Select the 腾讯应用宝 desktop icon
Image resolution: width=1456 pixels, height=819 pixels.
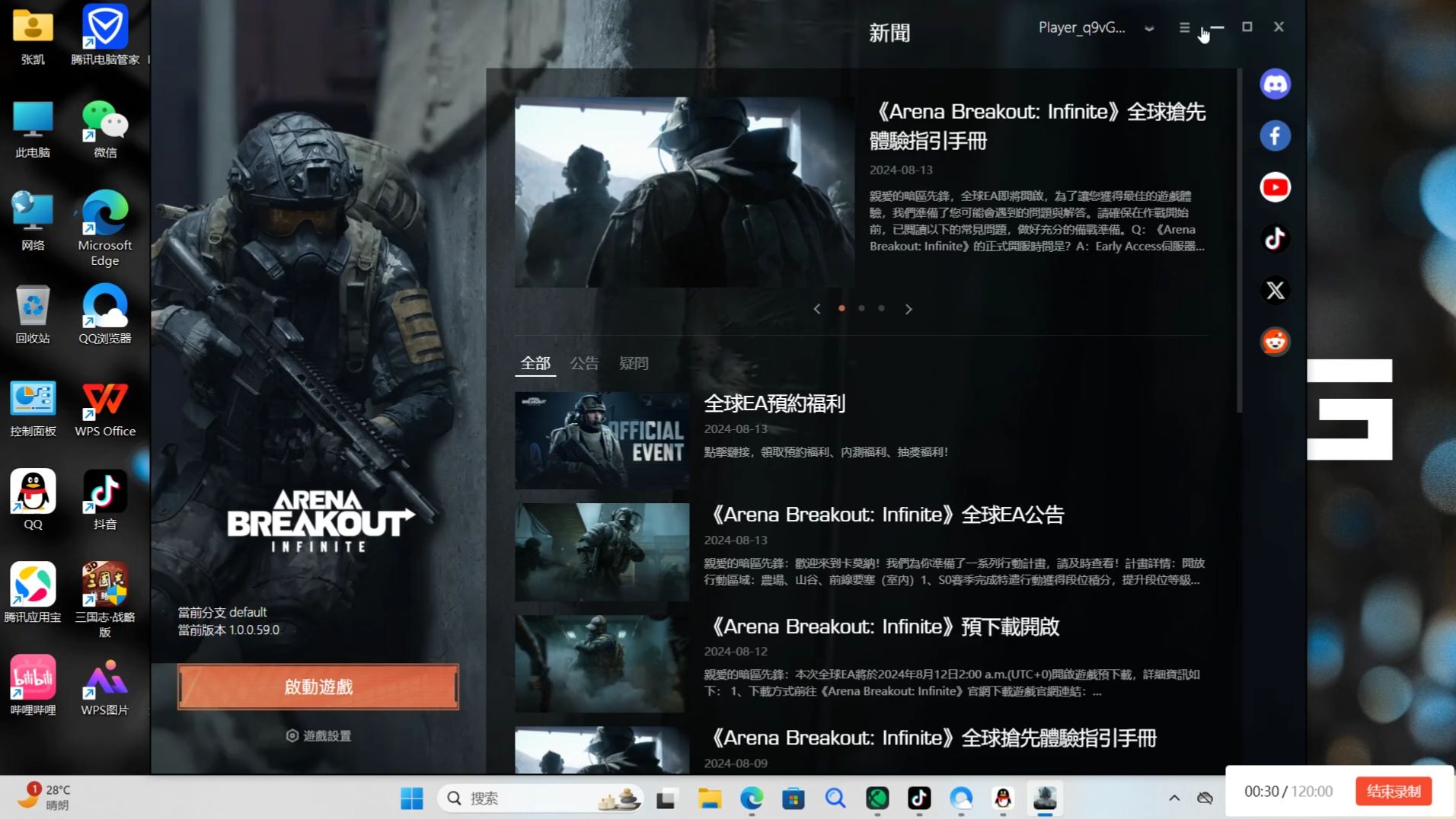click(33, 594)
